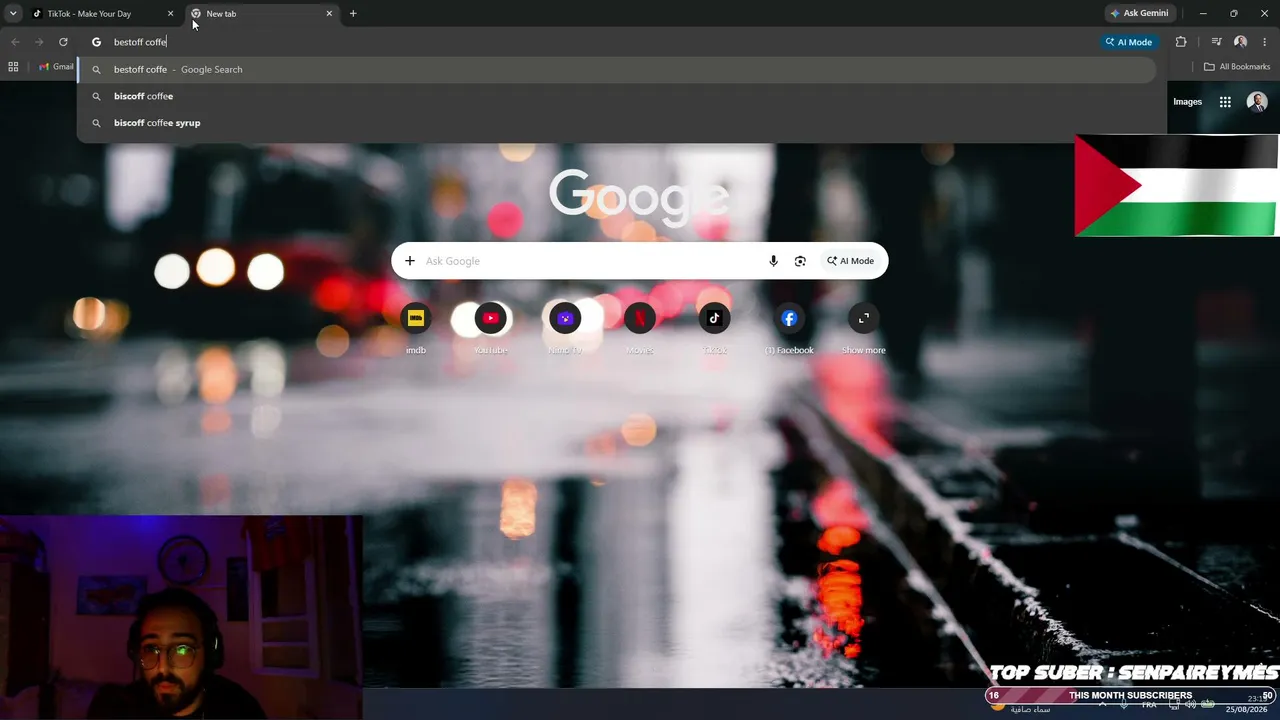1280x720 pixels.
Task: Click the FRA language indicator in taskbar
Action: (x=1149, y=704)
